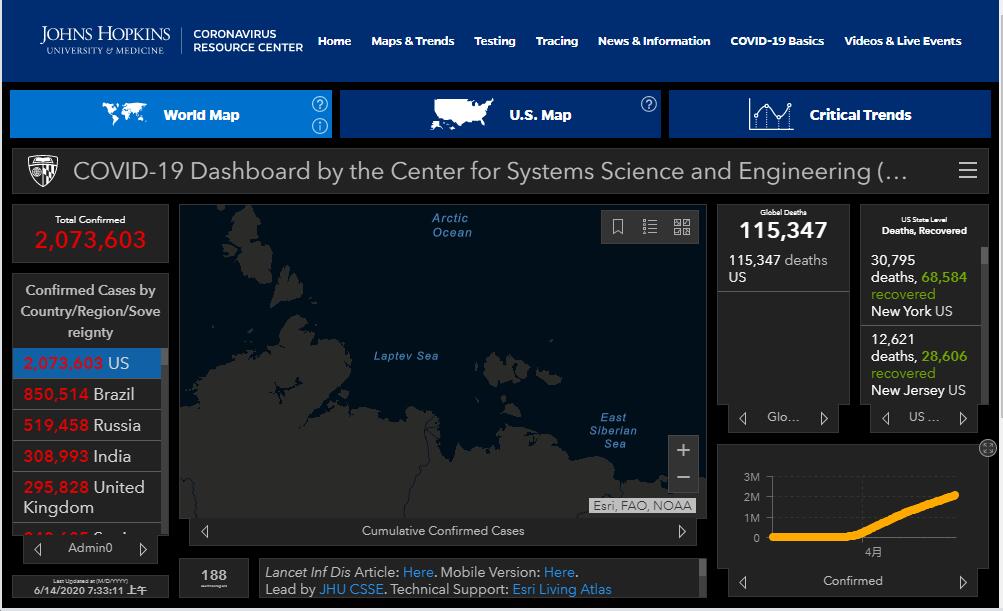Screen dimensions: 1003x611
Task: Switch to previous Admin0 list level
Action: [x=39, y=549]
